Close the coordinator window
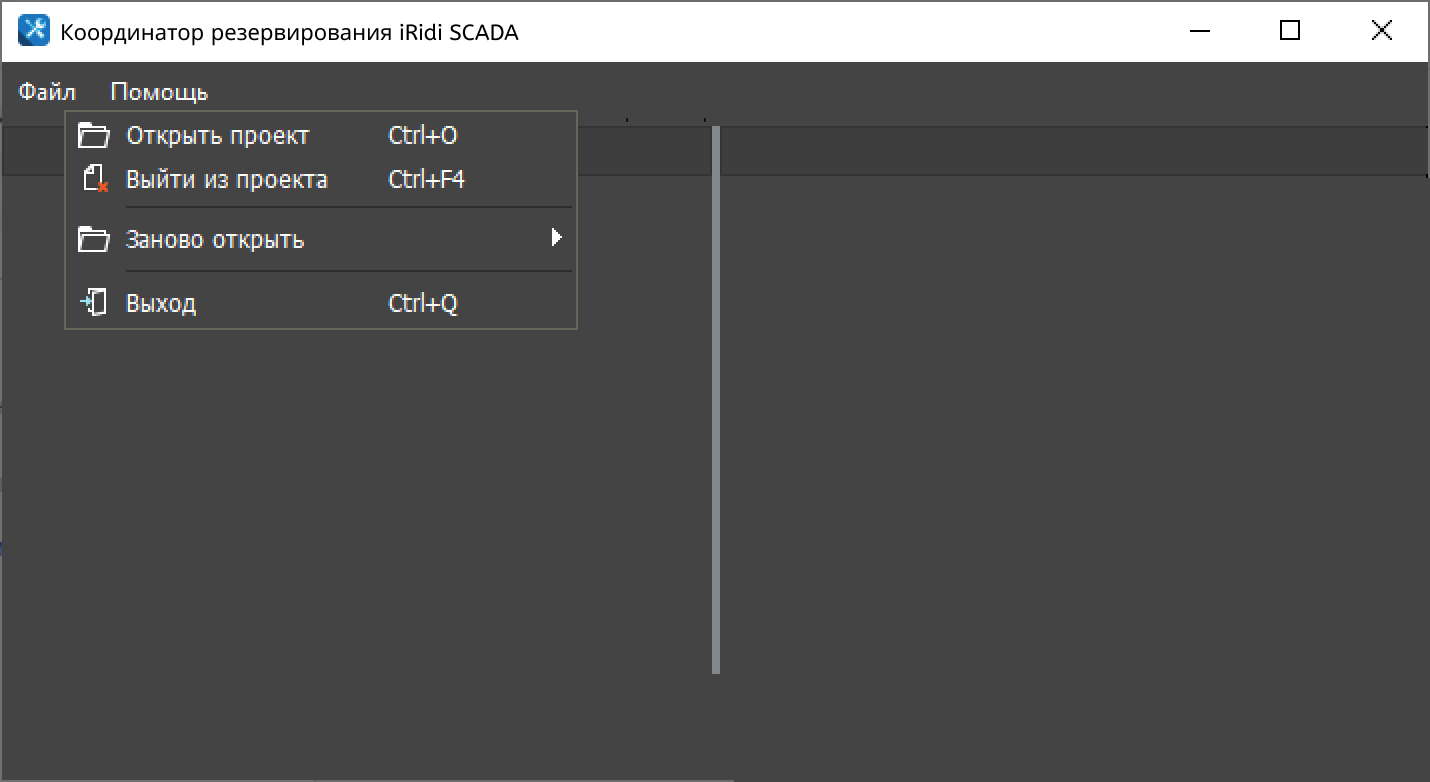Image resolution: width=1430 pixels, height=782 pixels. point(1381,31)
